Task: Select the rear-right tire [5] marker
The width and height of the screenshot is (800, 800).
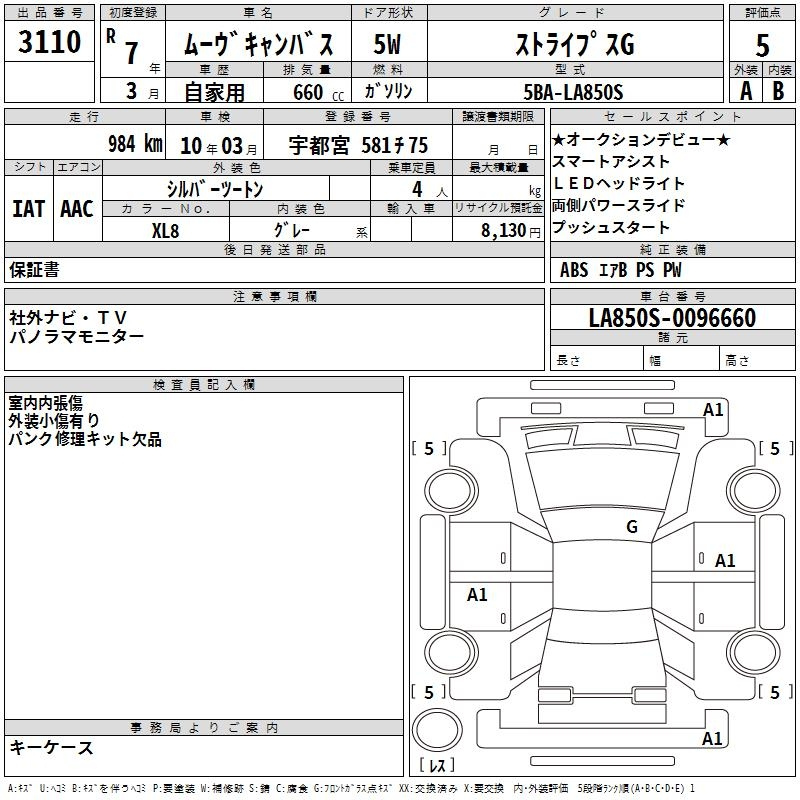Action: tap(775, 692)
